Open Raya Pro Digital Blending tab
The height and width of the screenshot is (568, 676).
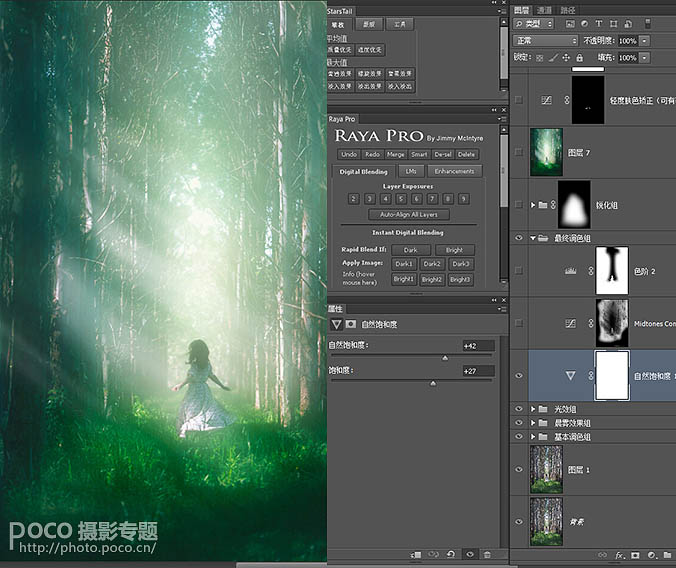pos(363,172)
